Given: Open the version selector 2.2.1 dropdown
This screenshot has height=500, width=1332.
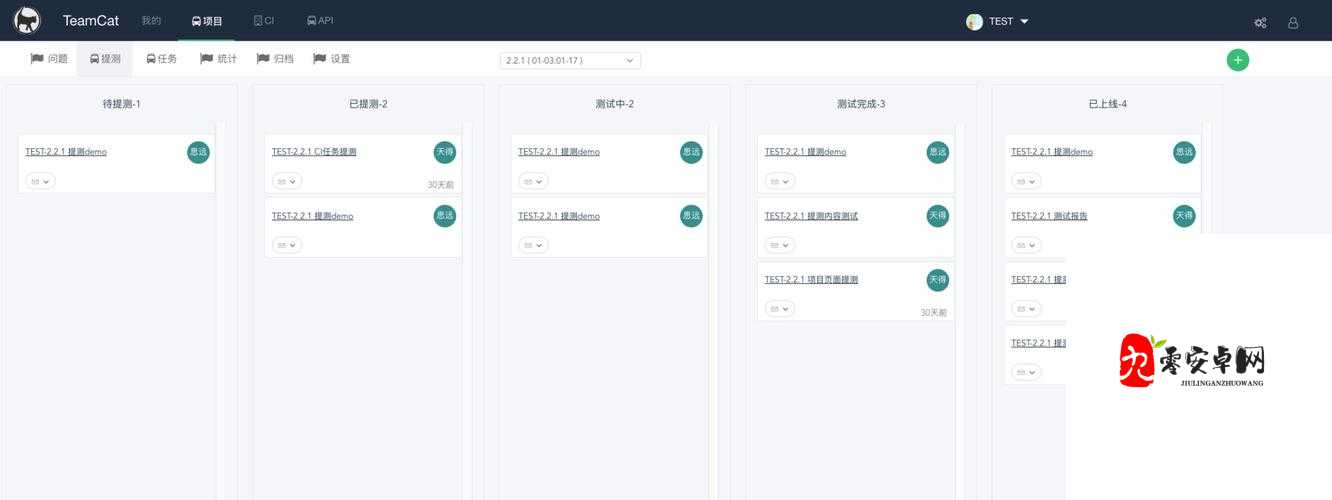Looking at the screenshot, I should tap(570, 60).
